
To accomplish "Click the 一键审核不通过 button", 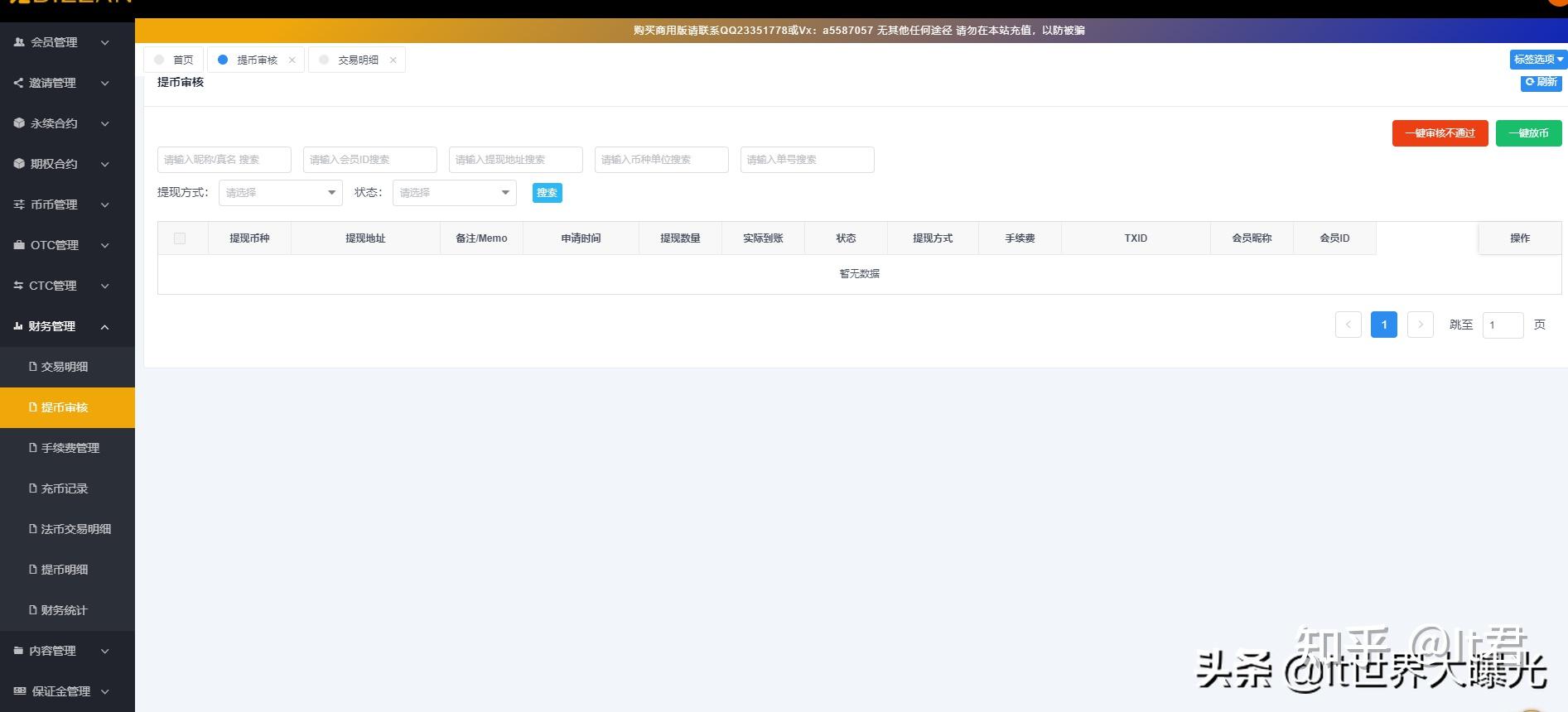I will pyautogui.click(x=1440, y=133).
